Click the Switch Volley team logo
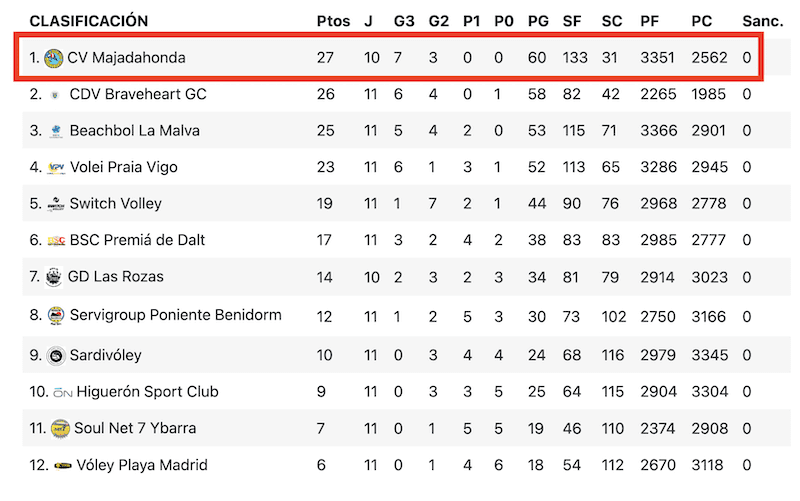 pyautogui.click(x=56, y=204)
